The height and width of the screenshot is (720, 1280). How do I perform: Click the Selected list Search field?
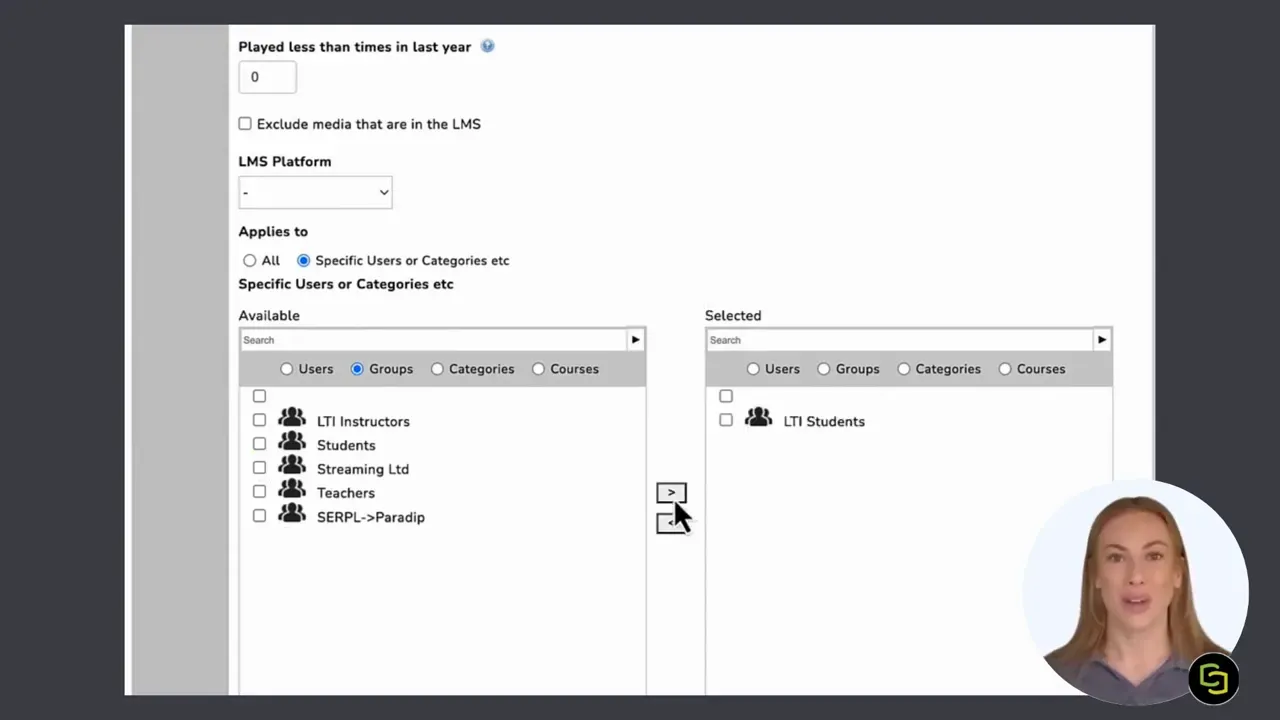[x=900, y=340]
